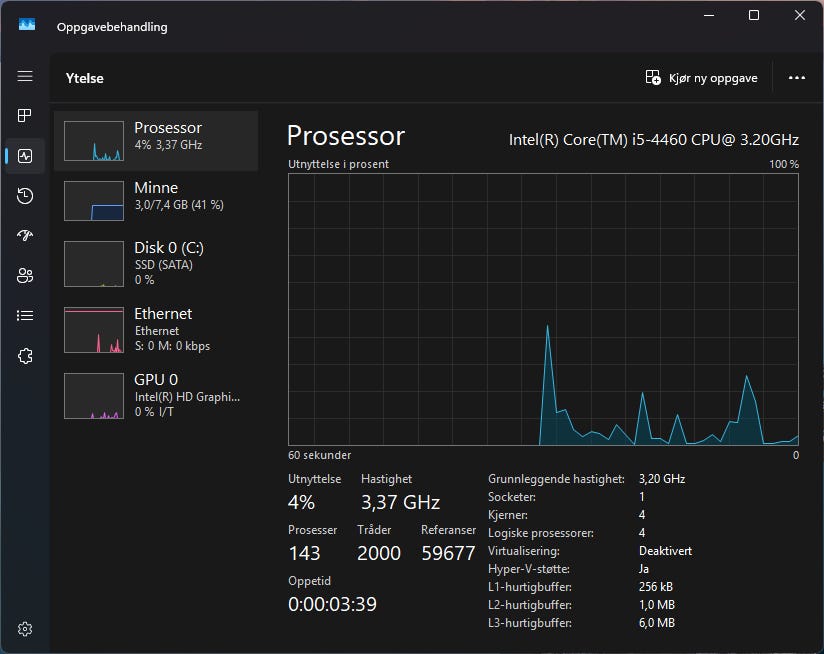Select Minne in the performance list
Screen dimensions: 824x654
click(156, 201)
